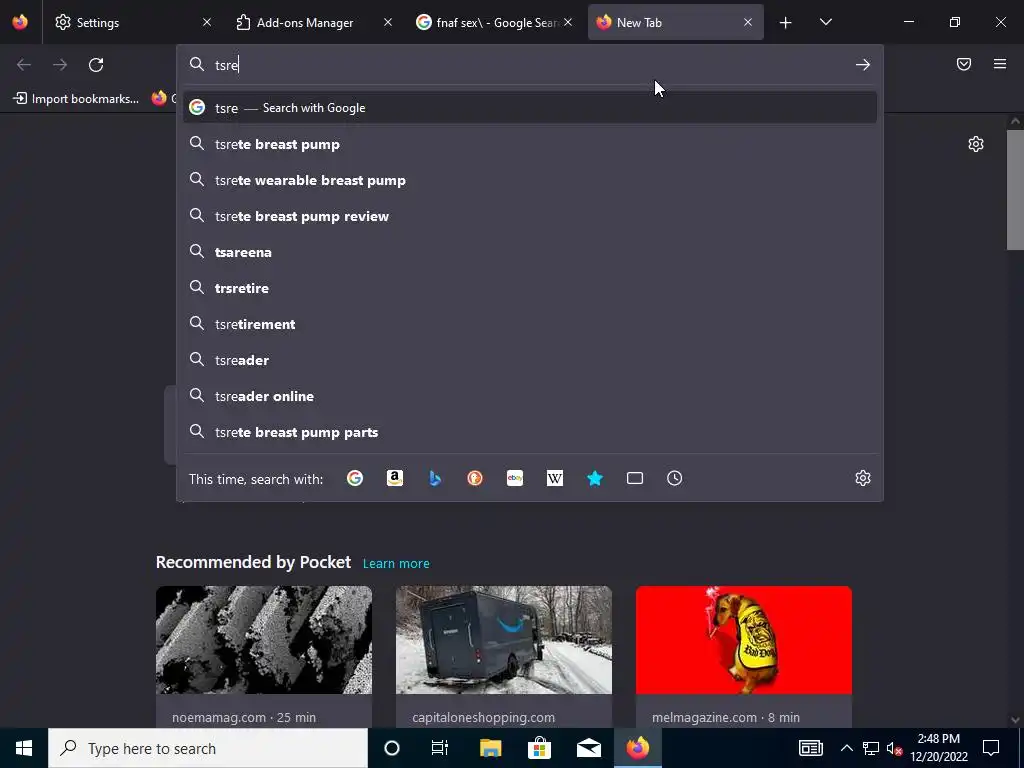
Task: Open the Windows Start menu
Action: click(24, 748)
